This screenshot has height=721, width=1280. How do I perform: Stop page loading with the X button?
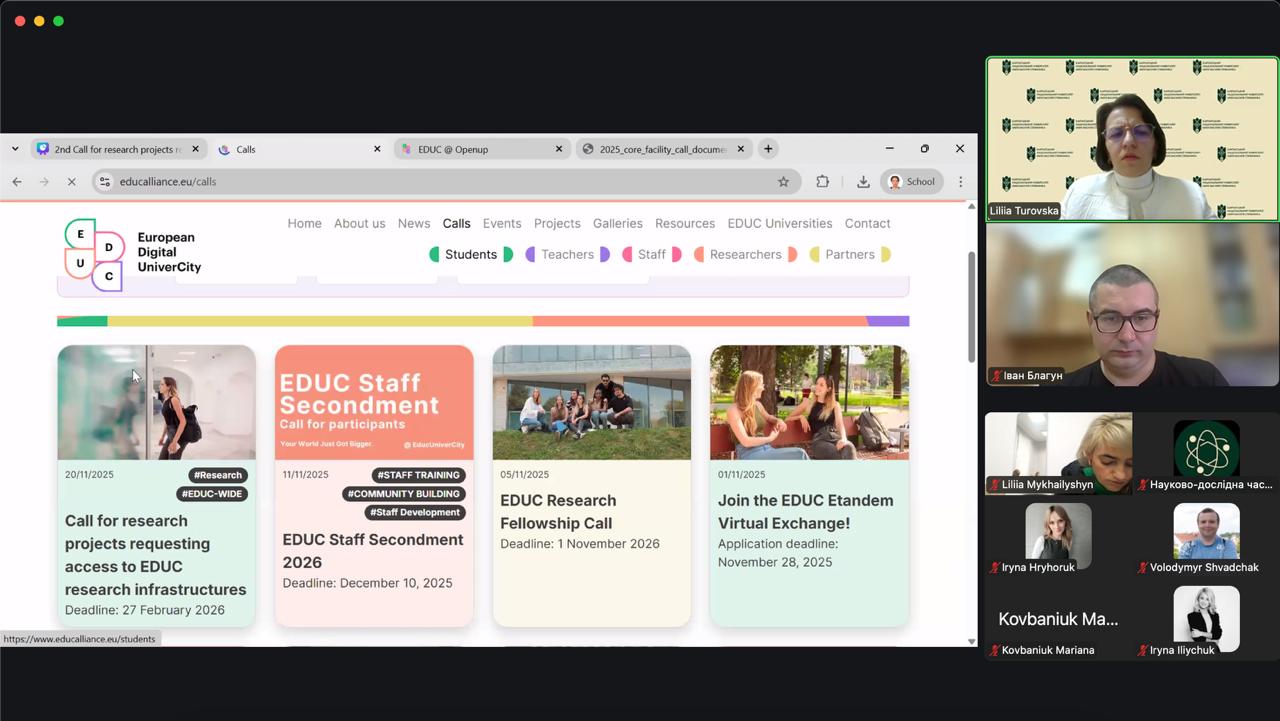pyautogui.click(x=71, y=181)
